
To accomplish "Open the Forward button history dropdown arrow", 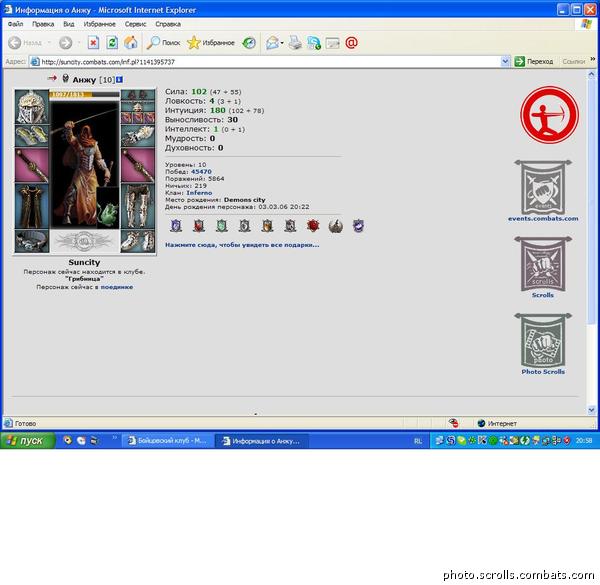I will point(78,43).
